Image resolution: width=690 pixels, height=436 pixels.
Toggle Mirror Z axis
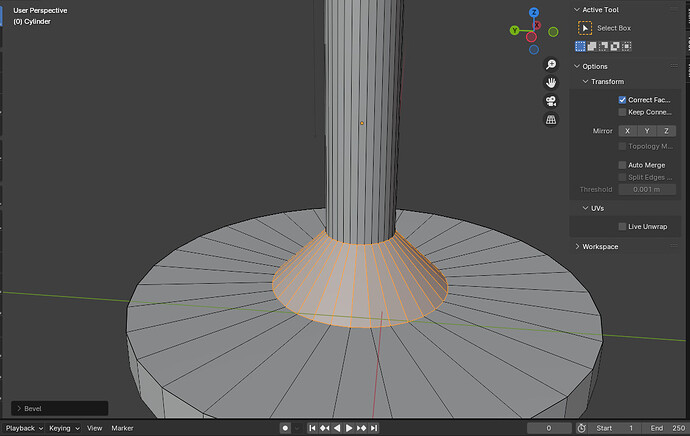pyautogui.click(x=666, y=131)
